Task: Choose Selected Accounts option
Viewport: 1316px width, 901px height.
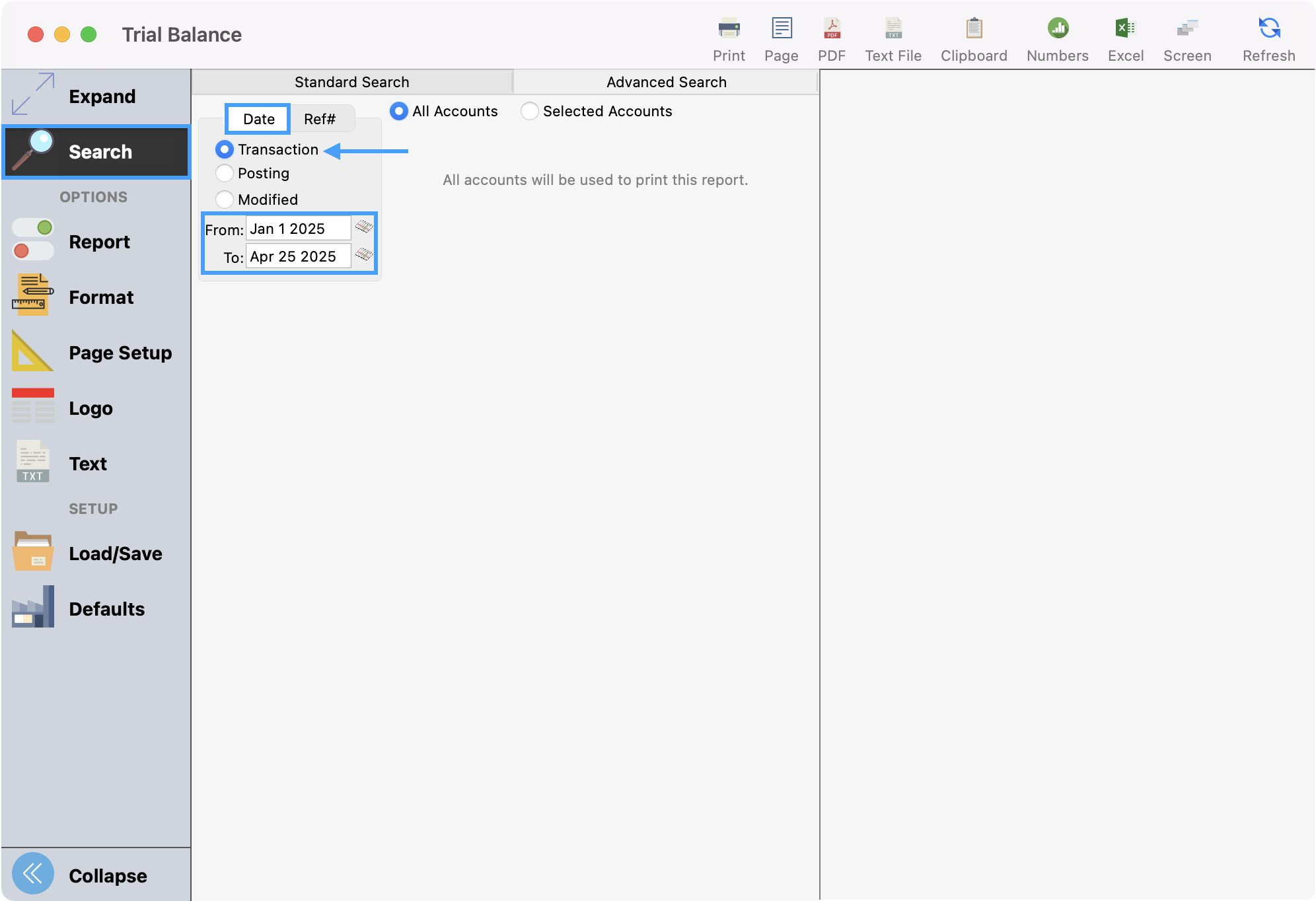Action: [530, 112]
